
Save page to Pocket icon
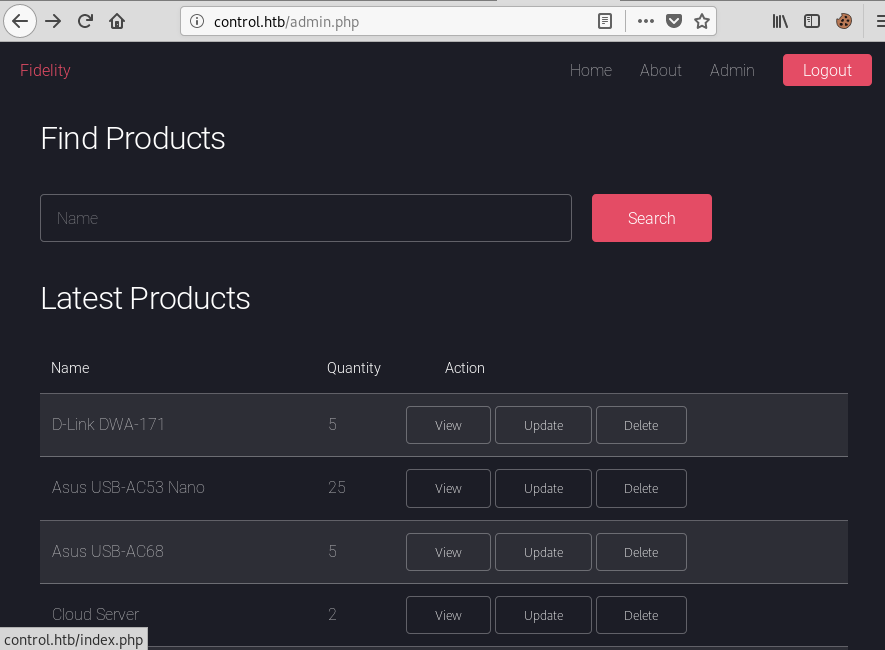(x=674, y=21)
